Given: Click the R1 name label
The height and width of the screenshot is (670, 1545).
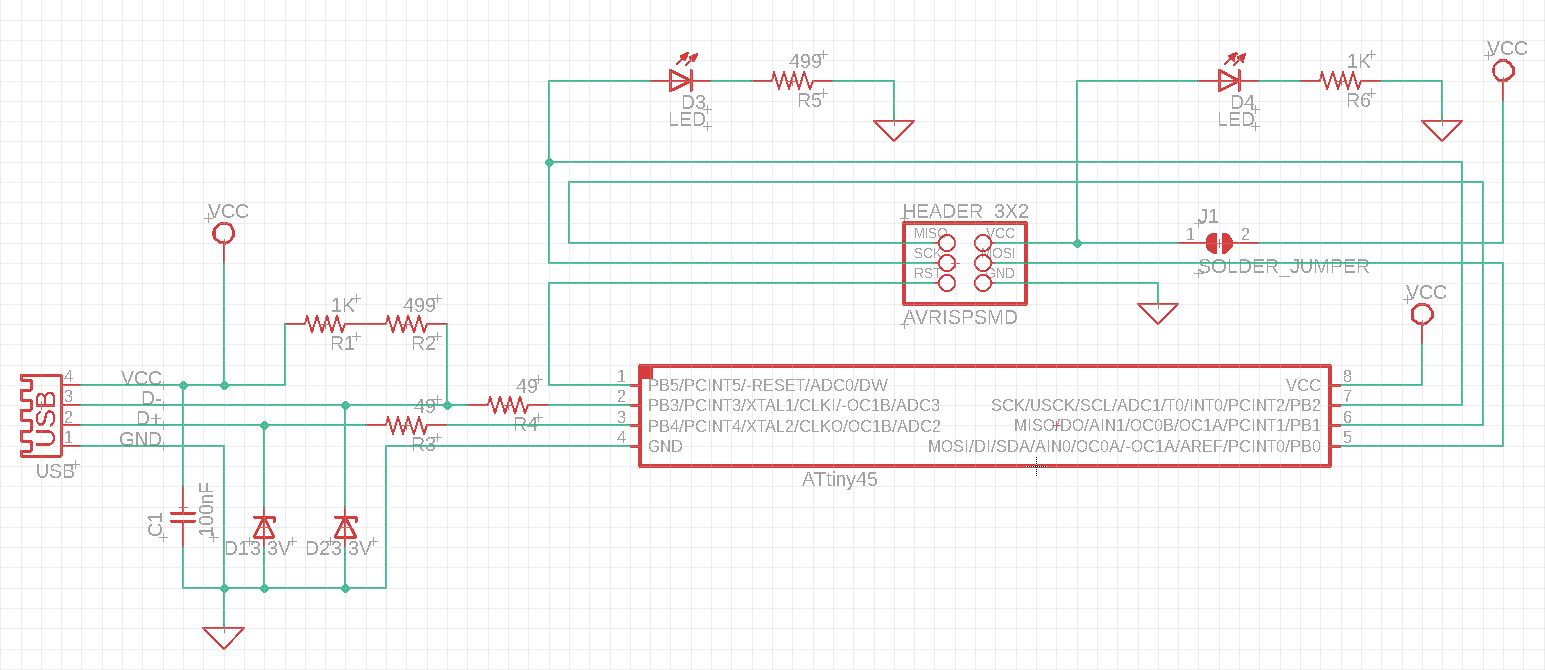Looking at the screenshot, I should click(342, 343).
